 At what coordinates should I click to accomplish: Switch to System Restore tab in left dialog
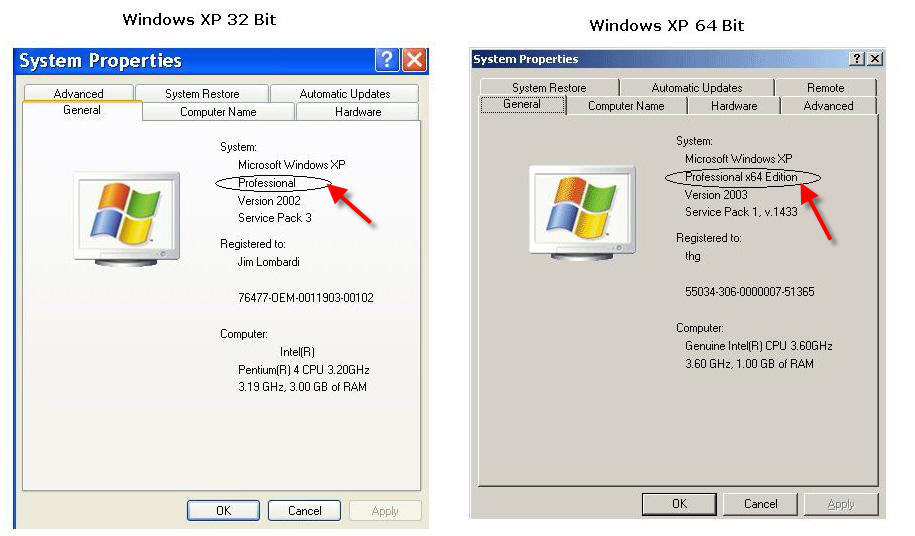[202, 93]
